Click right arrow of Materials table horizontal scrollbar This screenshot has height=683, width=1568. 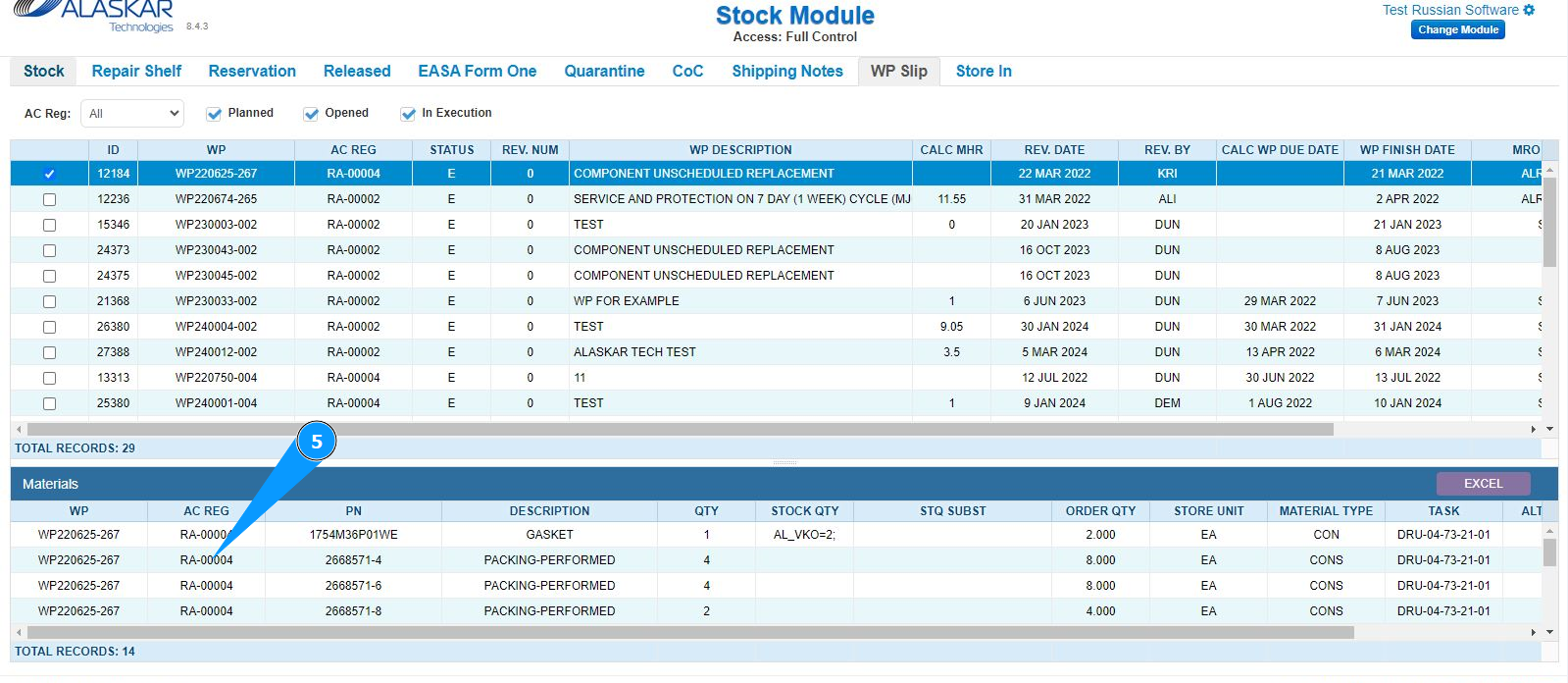pos(1534,633)
